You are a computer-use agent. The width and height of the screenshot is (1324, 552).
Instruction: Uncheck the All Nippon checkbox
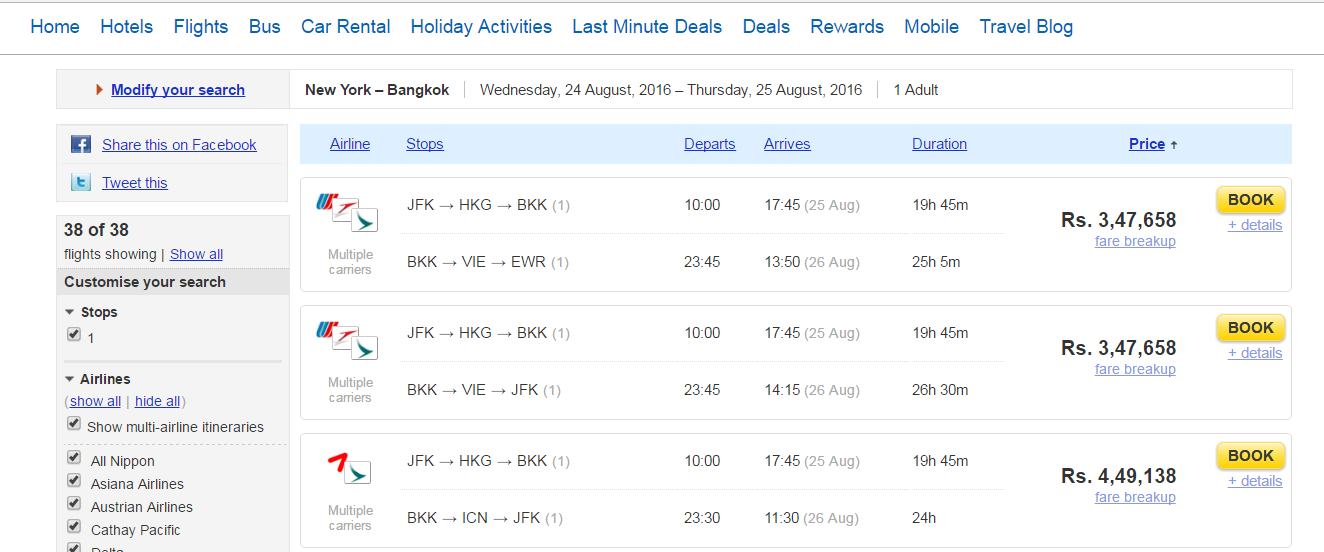73,458
